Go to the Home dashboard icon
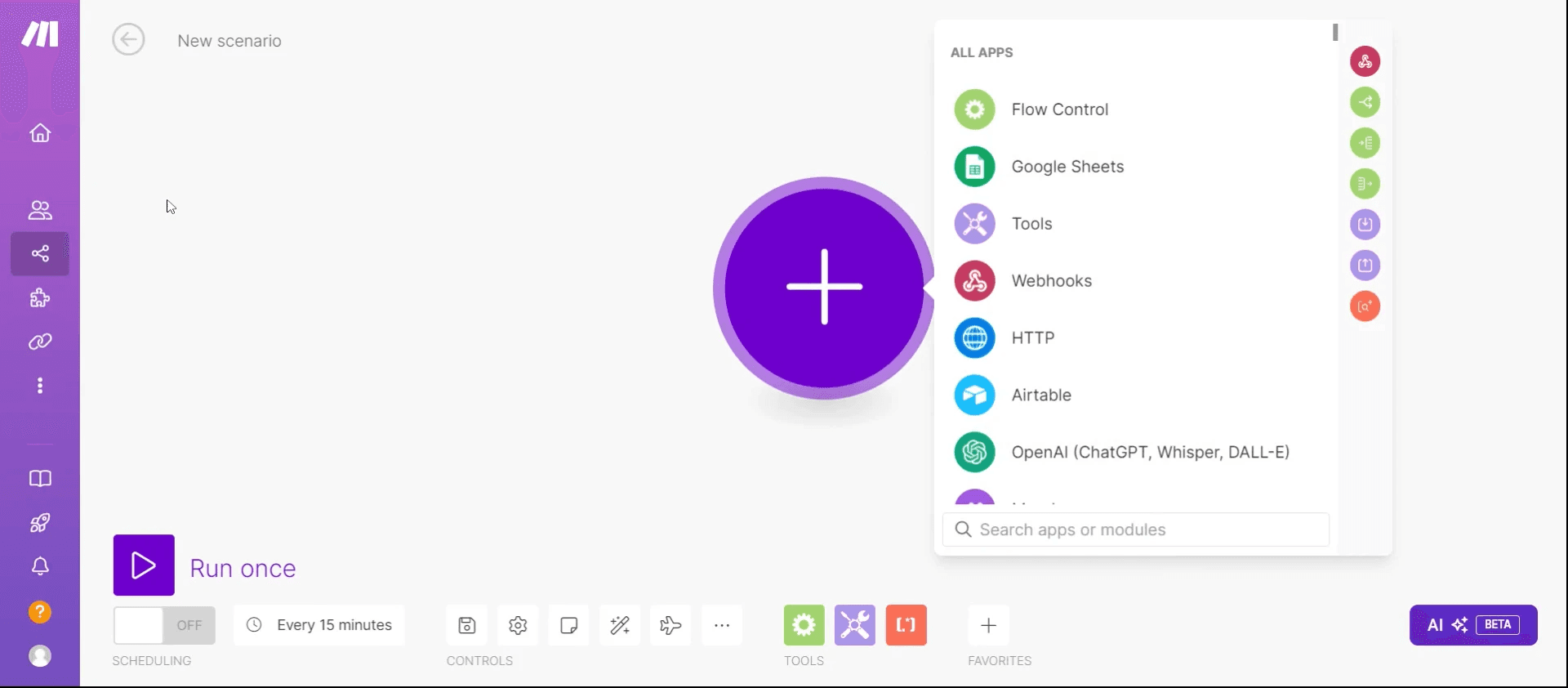The height and width of the screenshot is (688, 1568). (x=40, y=133)
